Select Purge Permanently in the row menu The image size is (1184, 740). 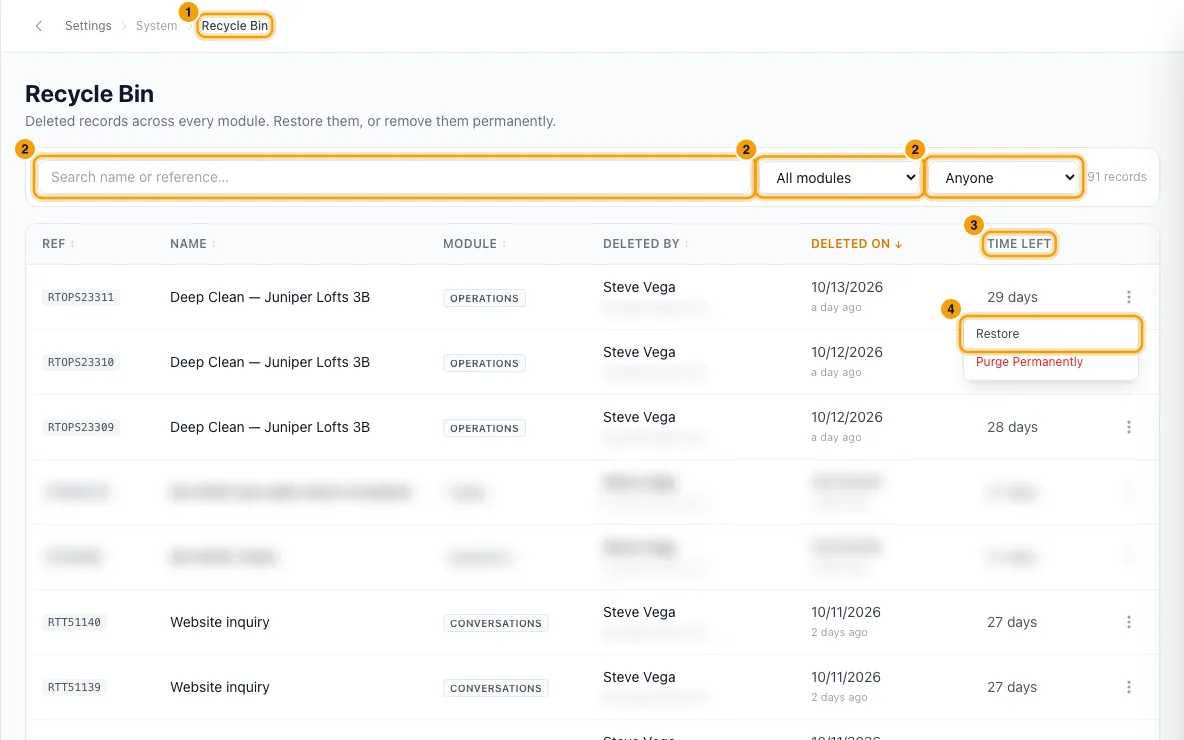pos(1050,362)
